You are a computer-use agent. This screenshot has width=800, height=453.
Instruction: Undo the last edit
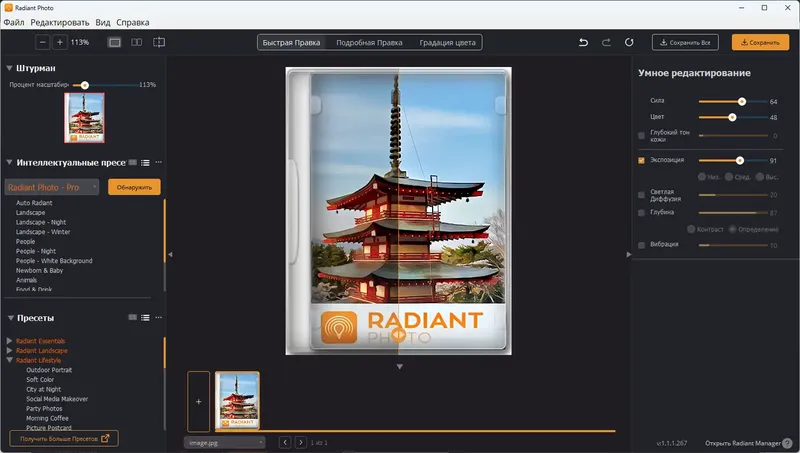[584, 43]
